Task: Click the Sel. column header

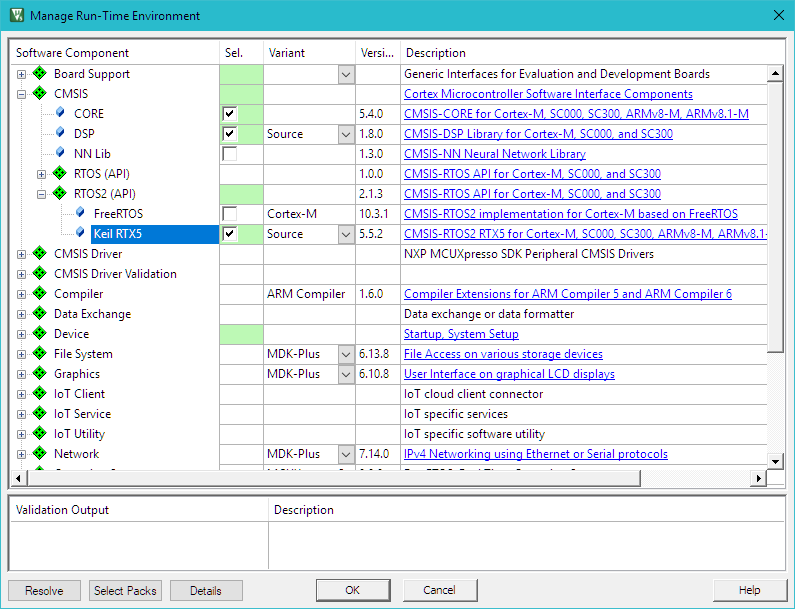Action: [x=241, y=53]
